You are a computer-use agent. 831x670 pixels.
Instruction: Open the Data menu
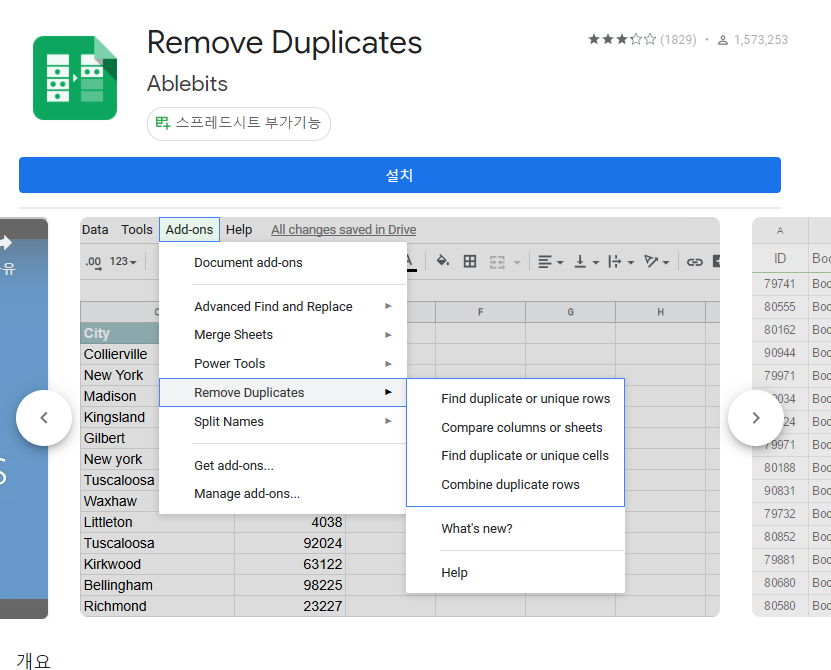[95, 230]
